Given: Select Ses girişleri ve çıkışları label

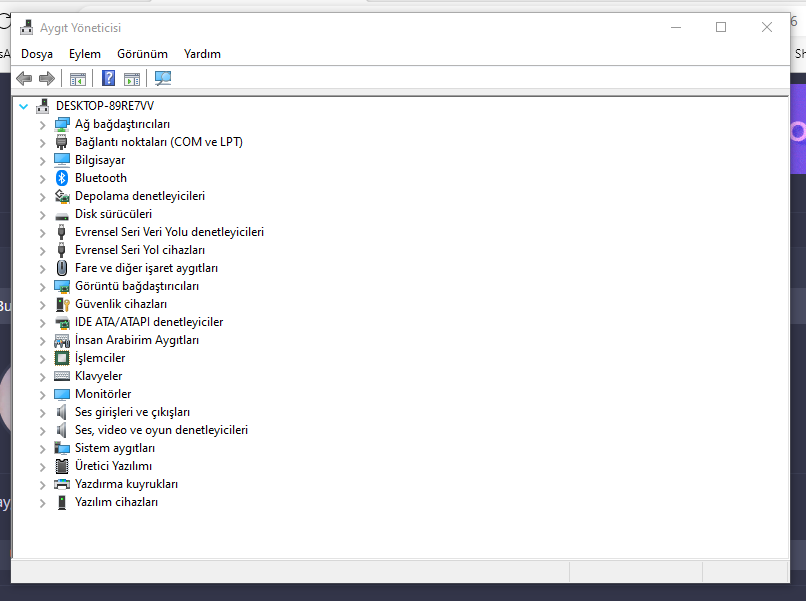Looking at the screenshot, I should [x=132, y=412].
